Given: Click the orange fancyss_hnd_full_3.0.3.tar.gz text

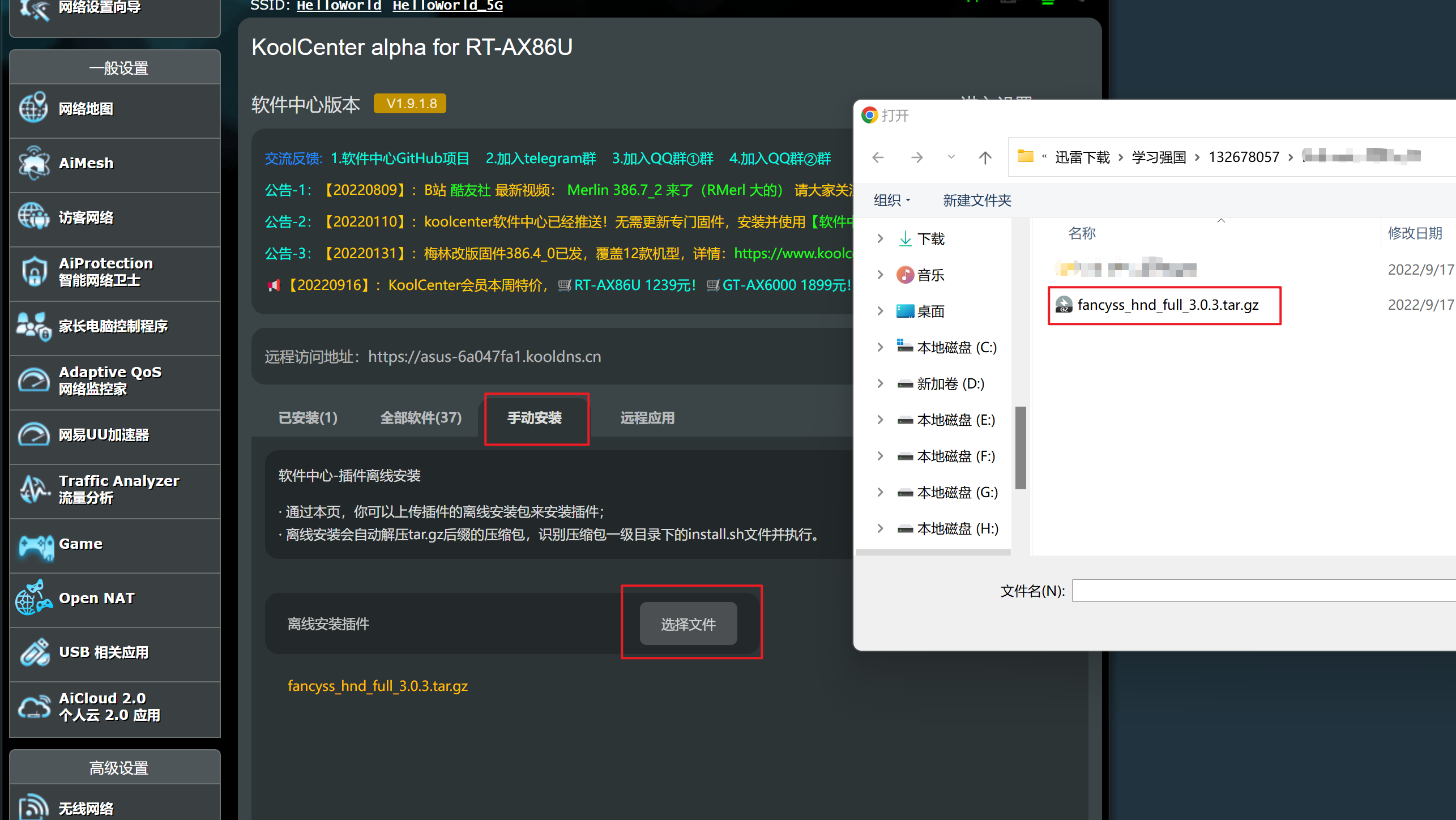Looking at the screenshot, I should (378, 686).
